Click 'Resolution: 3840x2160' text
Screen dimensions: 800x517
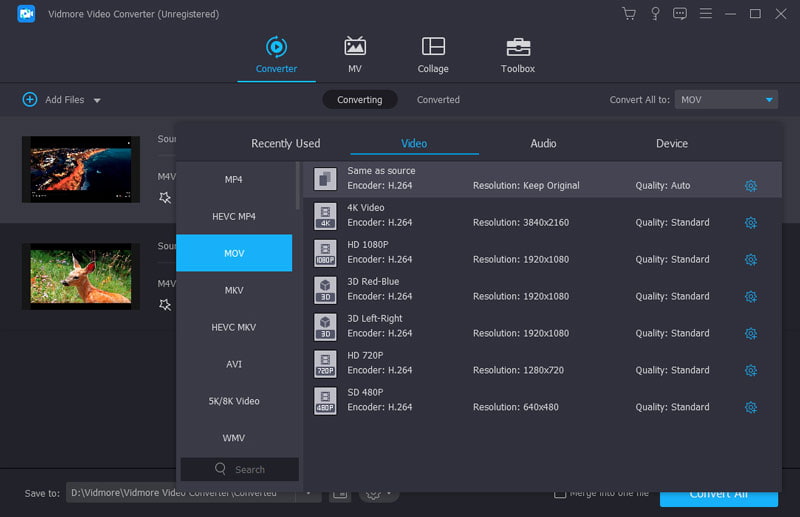521,223
